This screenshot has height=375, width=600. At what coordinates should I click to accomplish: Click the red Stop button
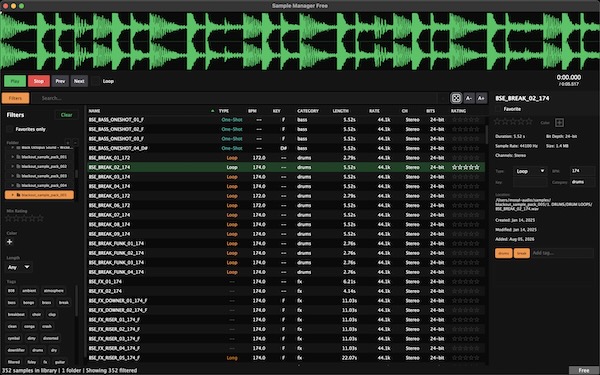click(x=39, y=81)
